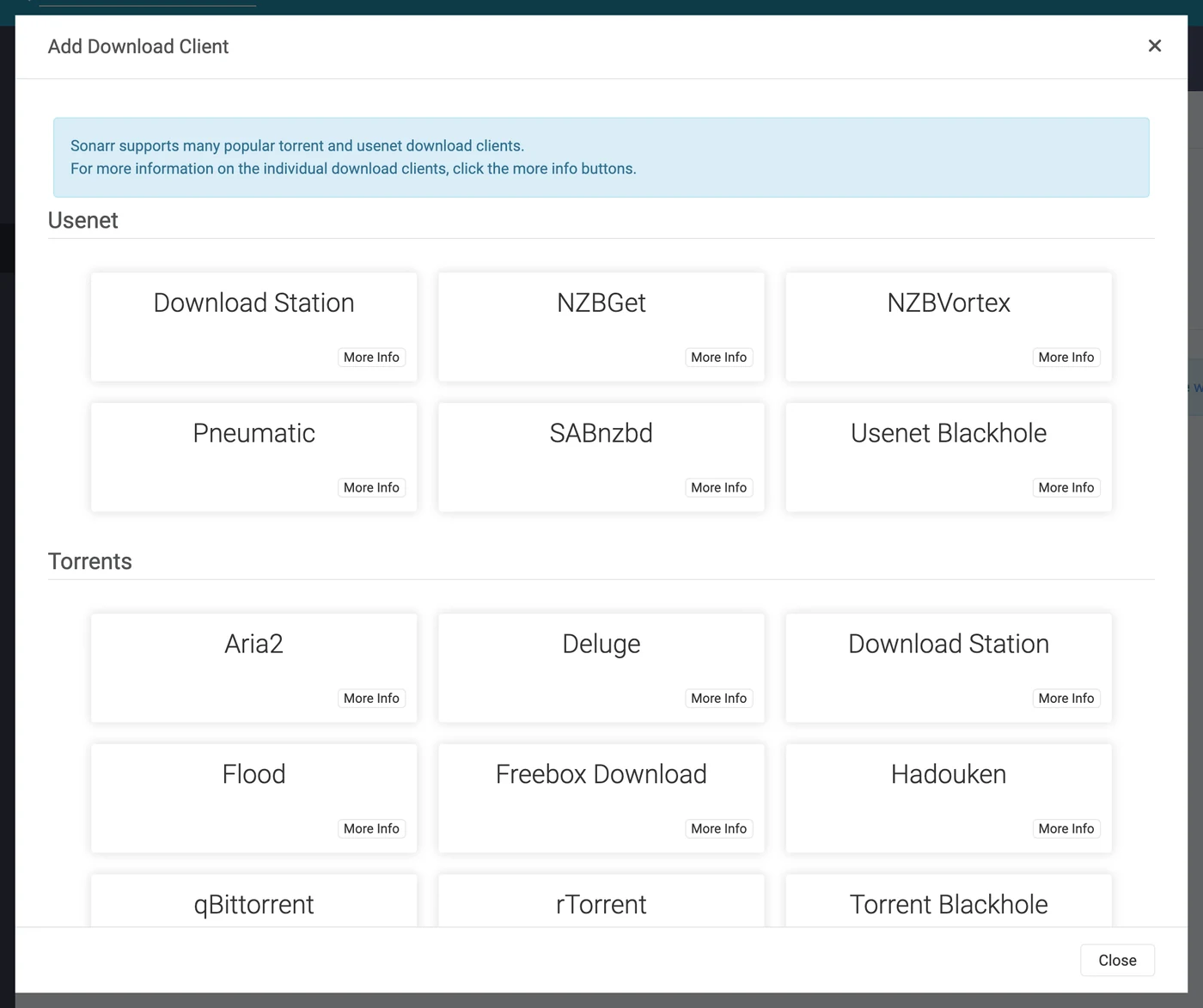
Task: Open More Info for NZBGet
Action: [x=718, y=357]
